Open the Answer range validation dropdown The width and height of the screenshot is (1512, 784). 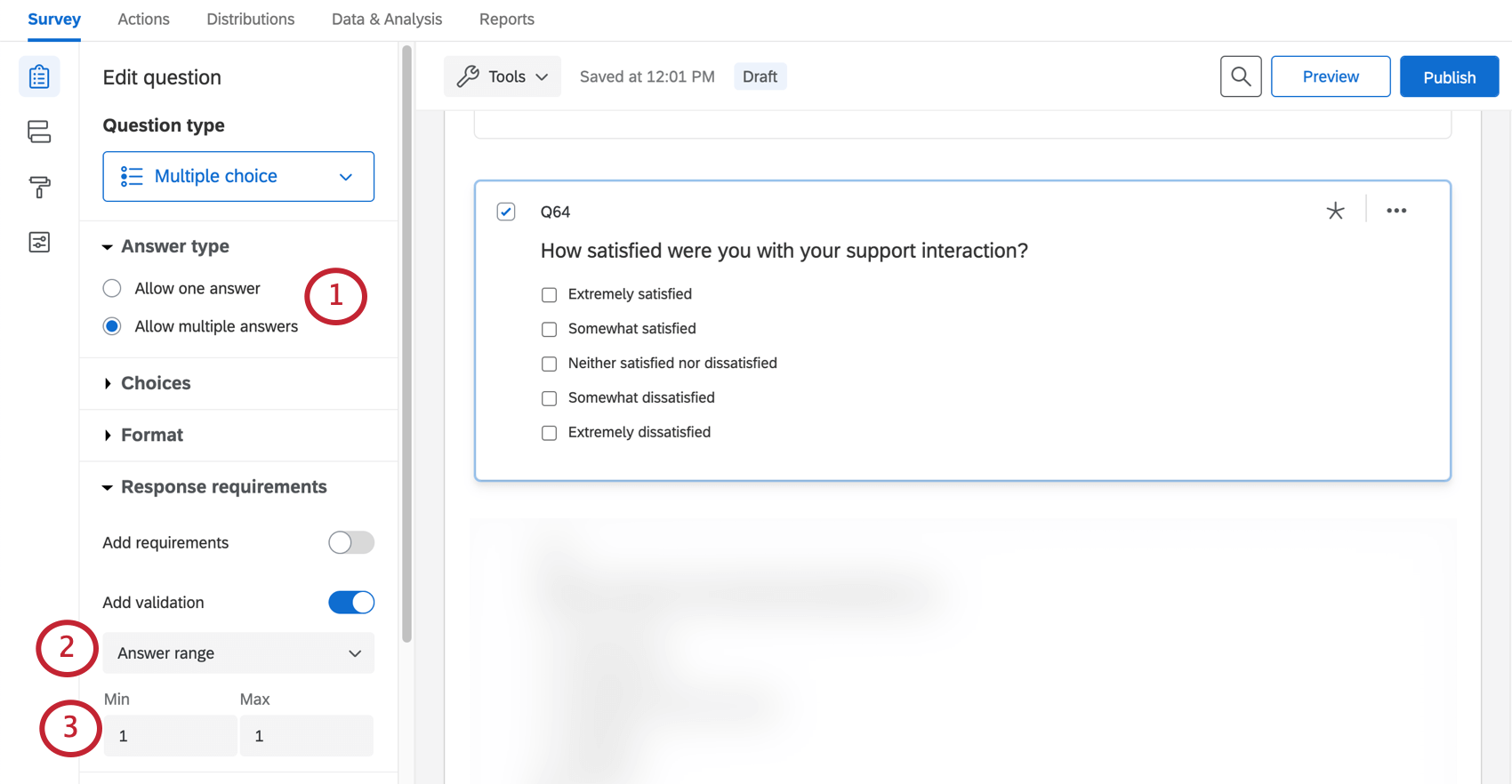pos(238,653)
